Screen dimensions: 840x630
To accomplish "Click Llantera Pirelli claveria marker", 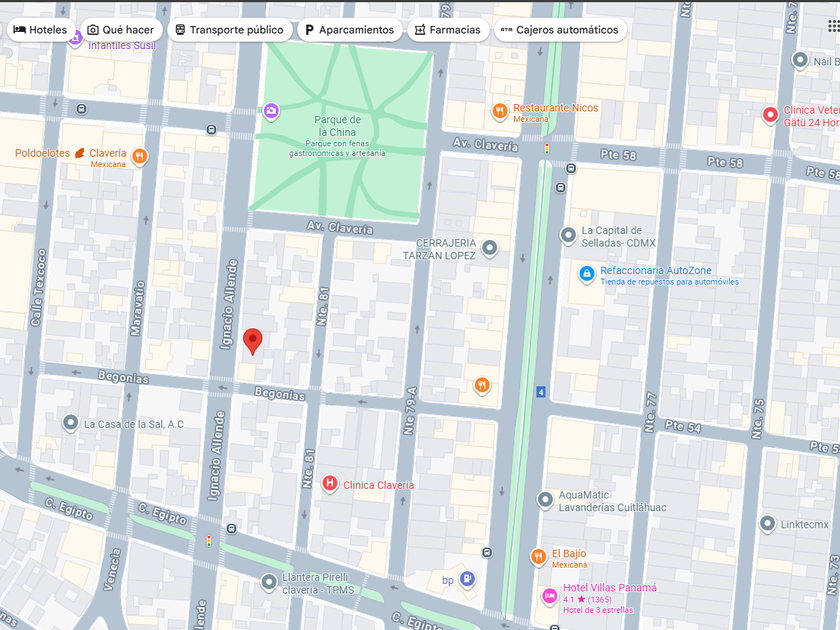I will pyautogui.click(x=268, y=582).
